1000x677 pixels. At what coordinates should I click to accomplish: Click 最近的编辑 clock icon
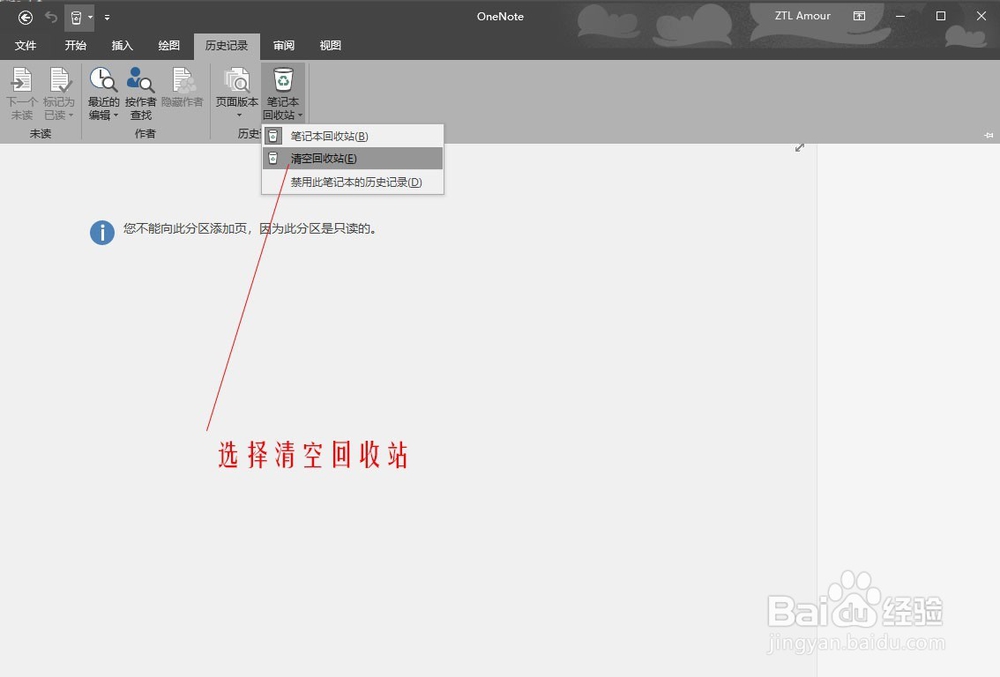[x=103, y=80]
